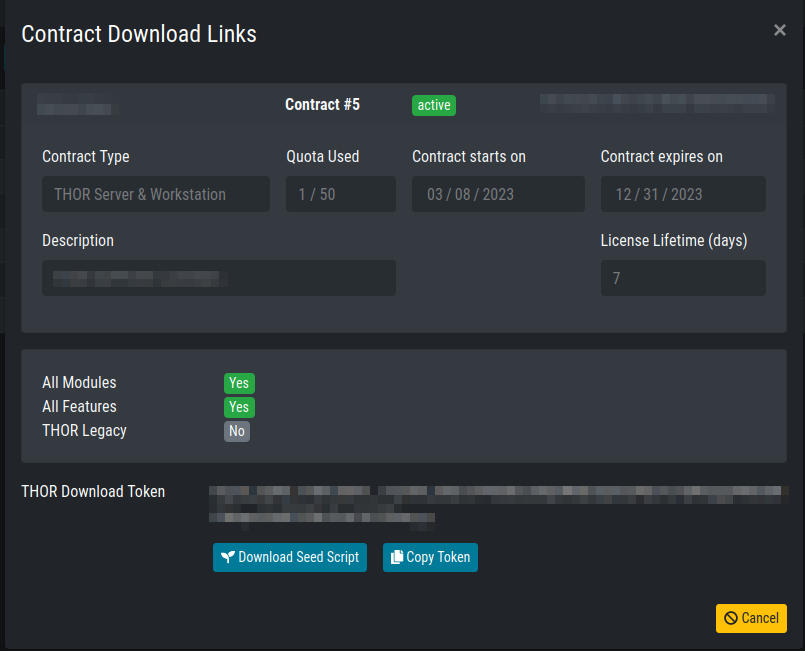Click the Yes badge next to All Features
The height and width of the screenshot is (651, 805).
(x=239, y=407)
